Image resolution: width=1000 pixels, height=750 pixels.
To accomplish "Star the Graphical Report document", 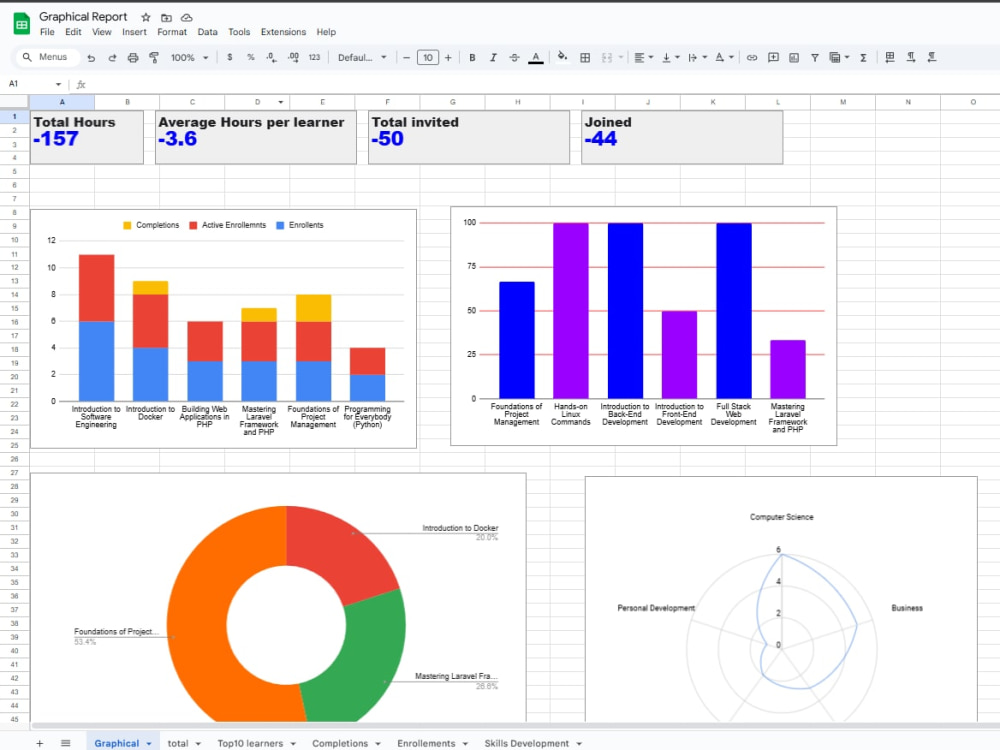I will tap(145, 17).
